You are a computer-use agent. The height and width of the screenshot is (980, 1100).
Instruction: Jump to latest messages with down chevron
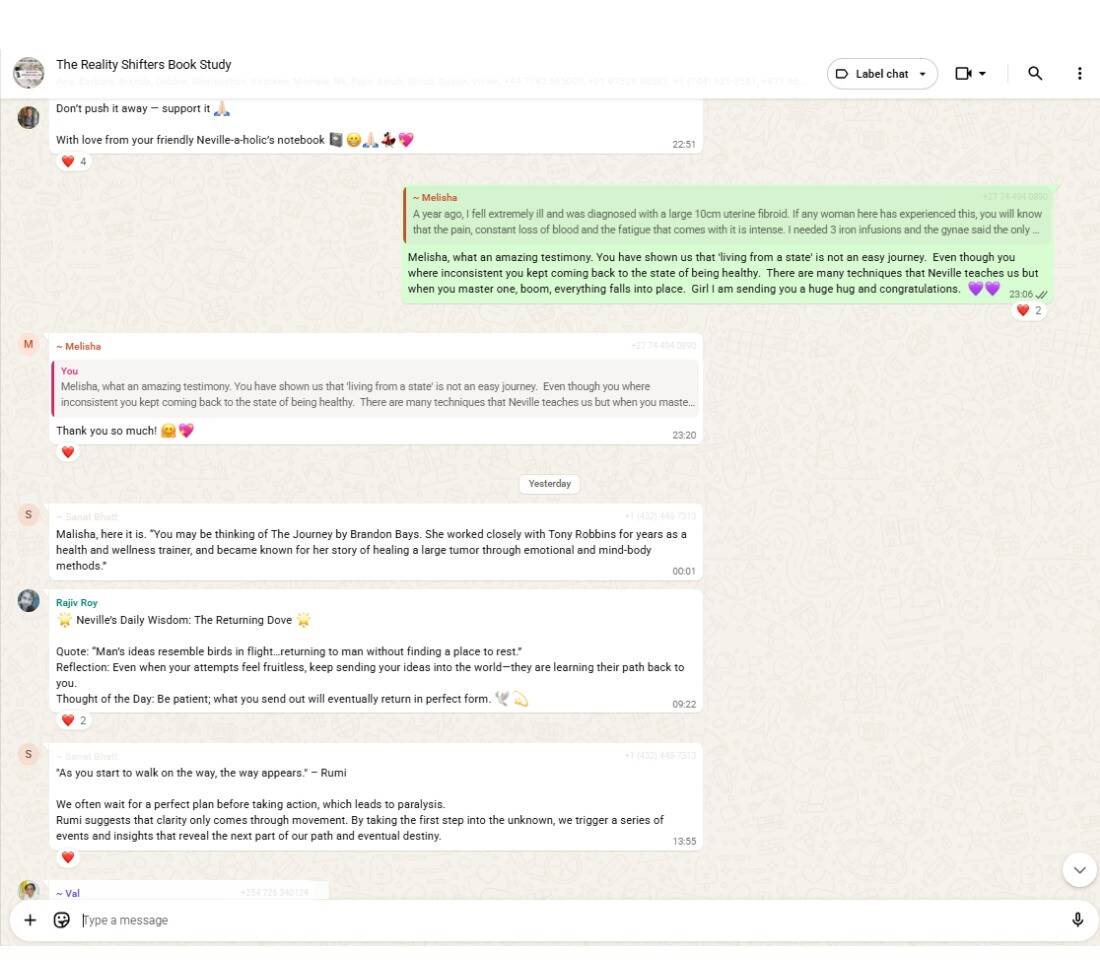coord(1079,870)
